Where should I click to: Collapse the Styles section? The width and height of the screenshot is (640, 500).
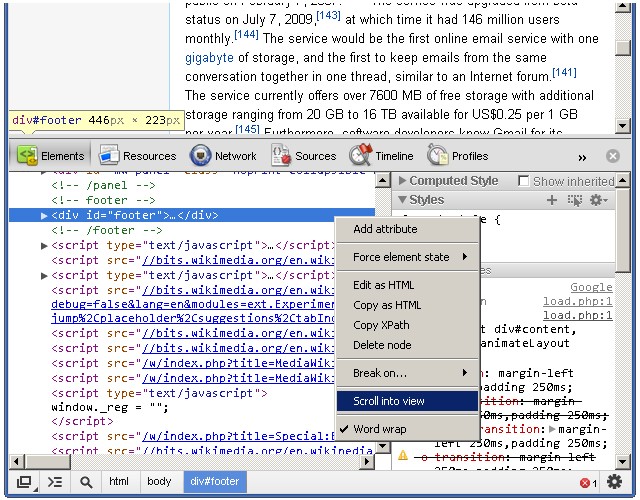pos(403,200)
